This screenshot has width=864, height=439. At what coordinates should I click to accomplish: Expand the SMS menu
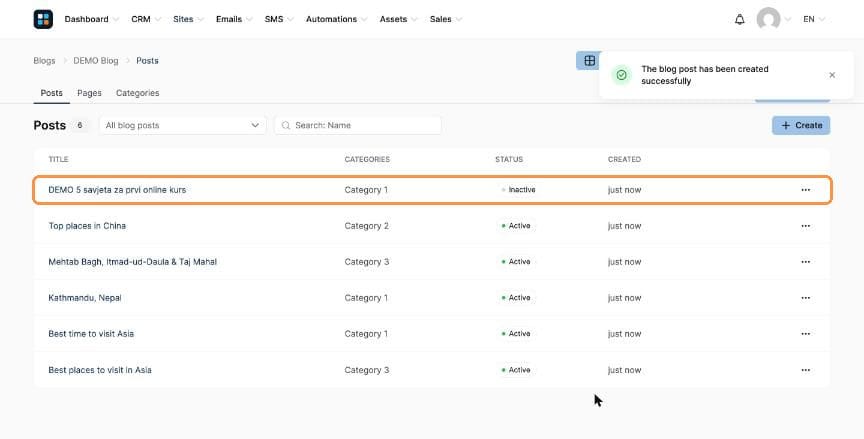(278, 19)
